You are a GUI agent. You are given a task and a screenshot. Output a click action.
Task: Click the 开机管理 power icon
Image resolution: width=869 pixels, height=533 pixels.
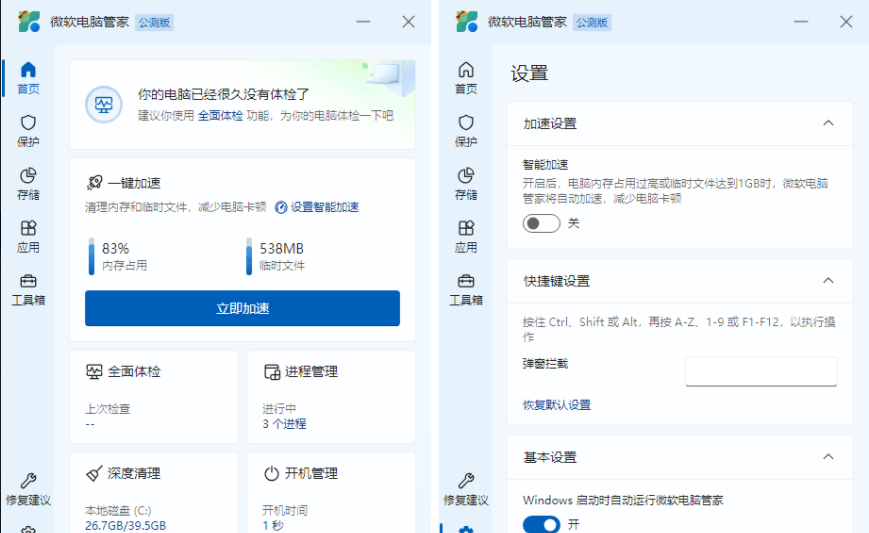tap(271, 474)
